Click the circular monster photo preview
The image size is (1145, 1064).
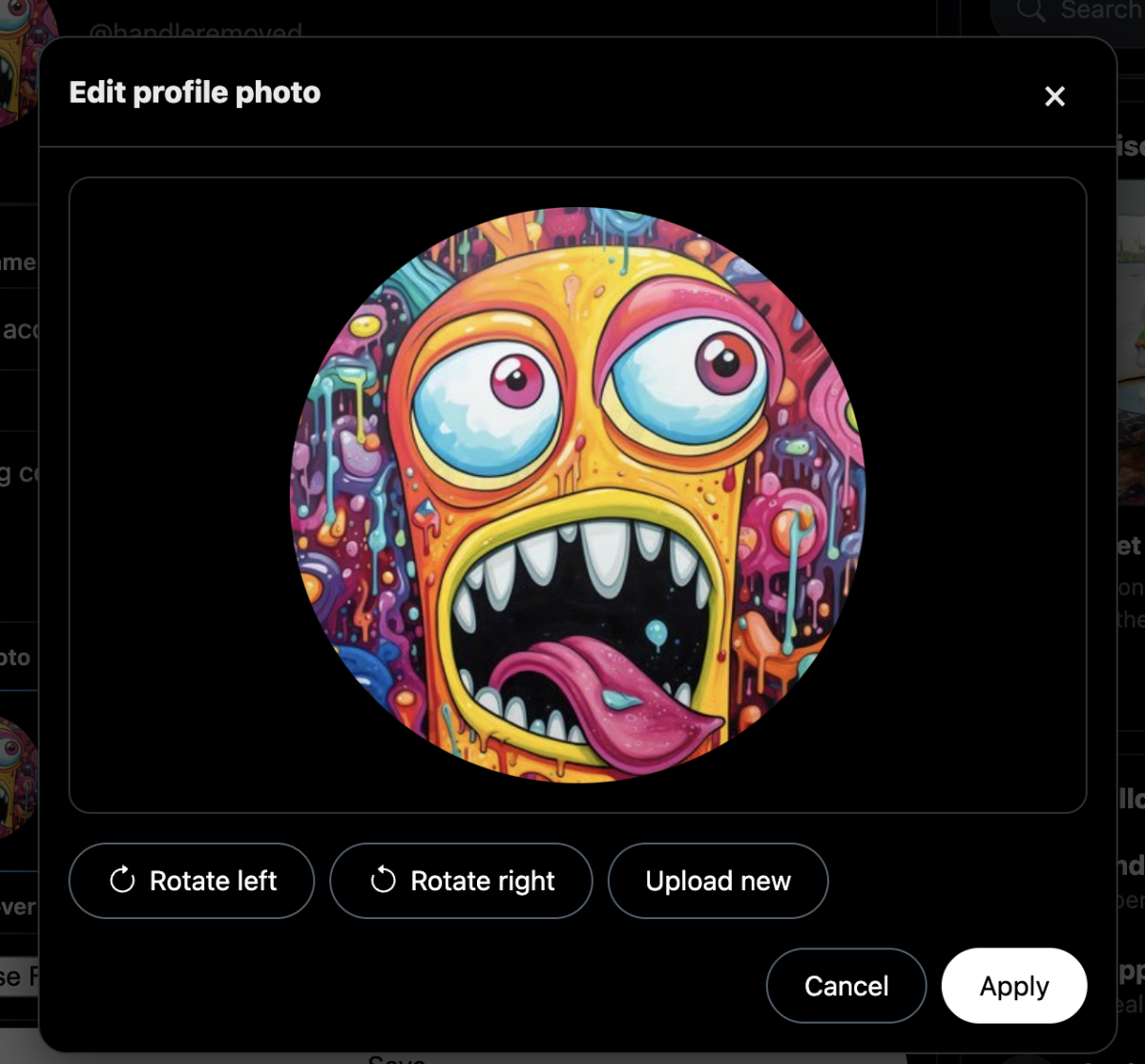pyautogui.click(x=577, y=494)
